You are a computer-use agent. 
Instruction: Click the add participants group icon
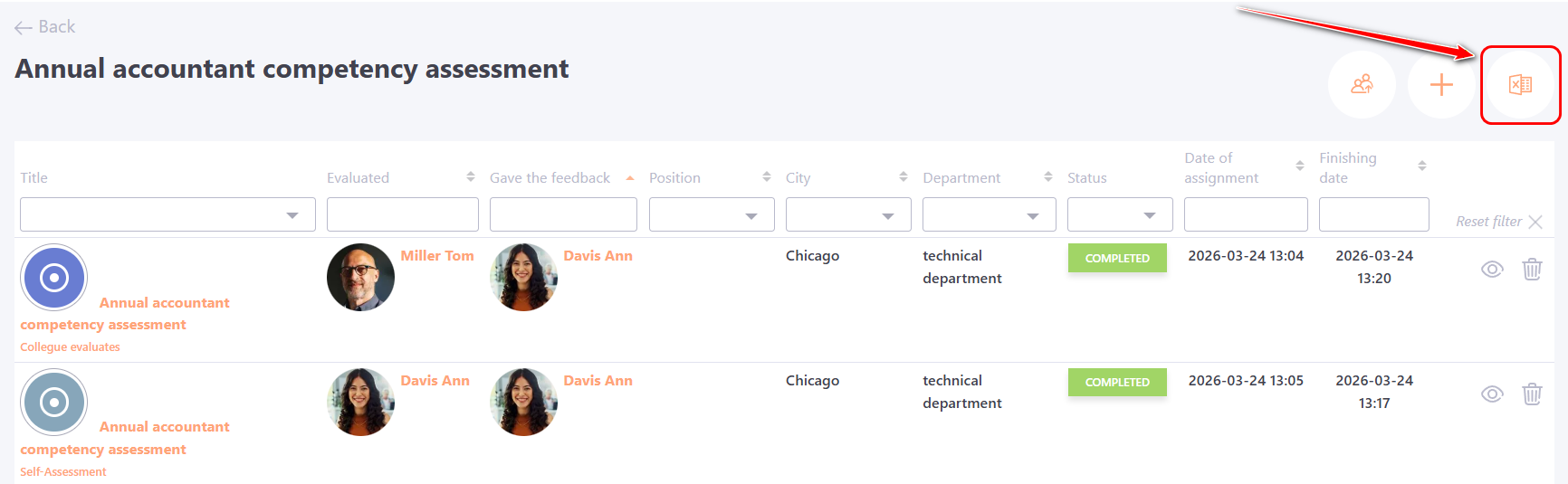[1362, 85]
